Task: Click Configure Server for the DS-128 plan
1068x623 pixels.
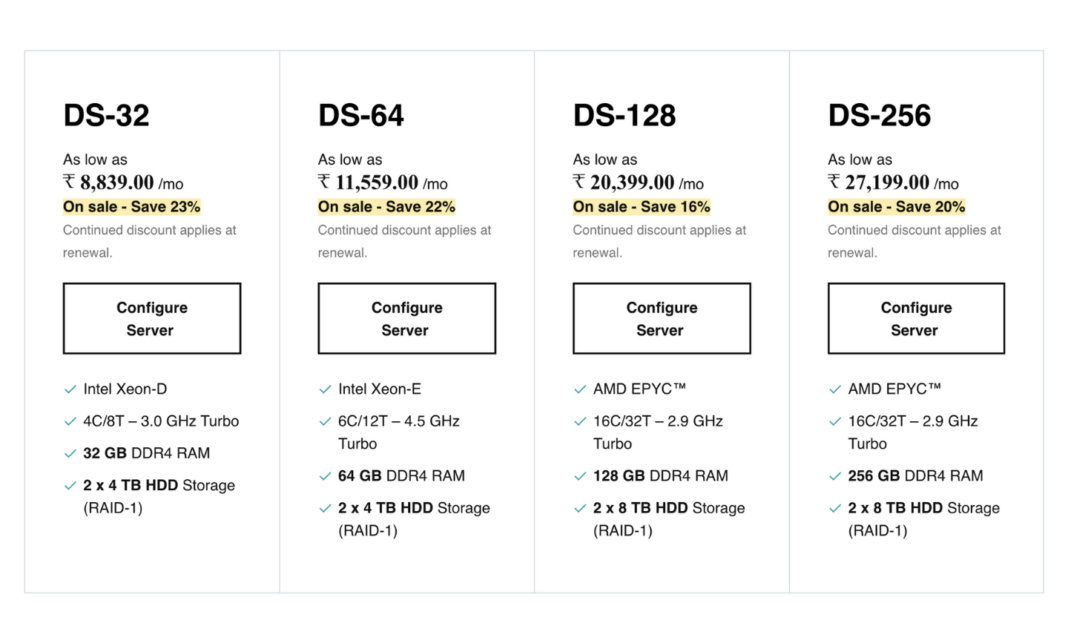Action: click(661, 318)
